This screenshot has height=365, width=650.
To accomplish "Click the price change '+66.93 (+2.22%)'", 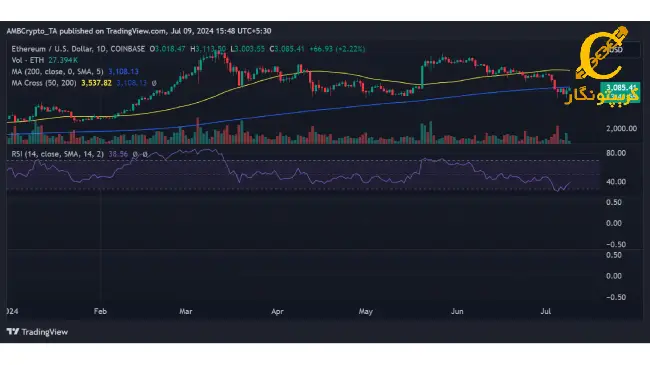I will tap(337, 49).
